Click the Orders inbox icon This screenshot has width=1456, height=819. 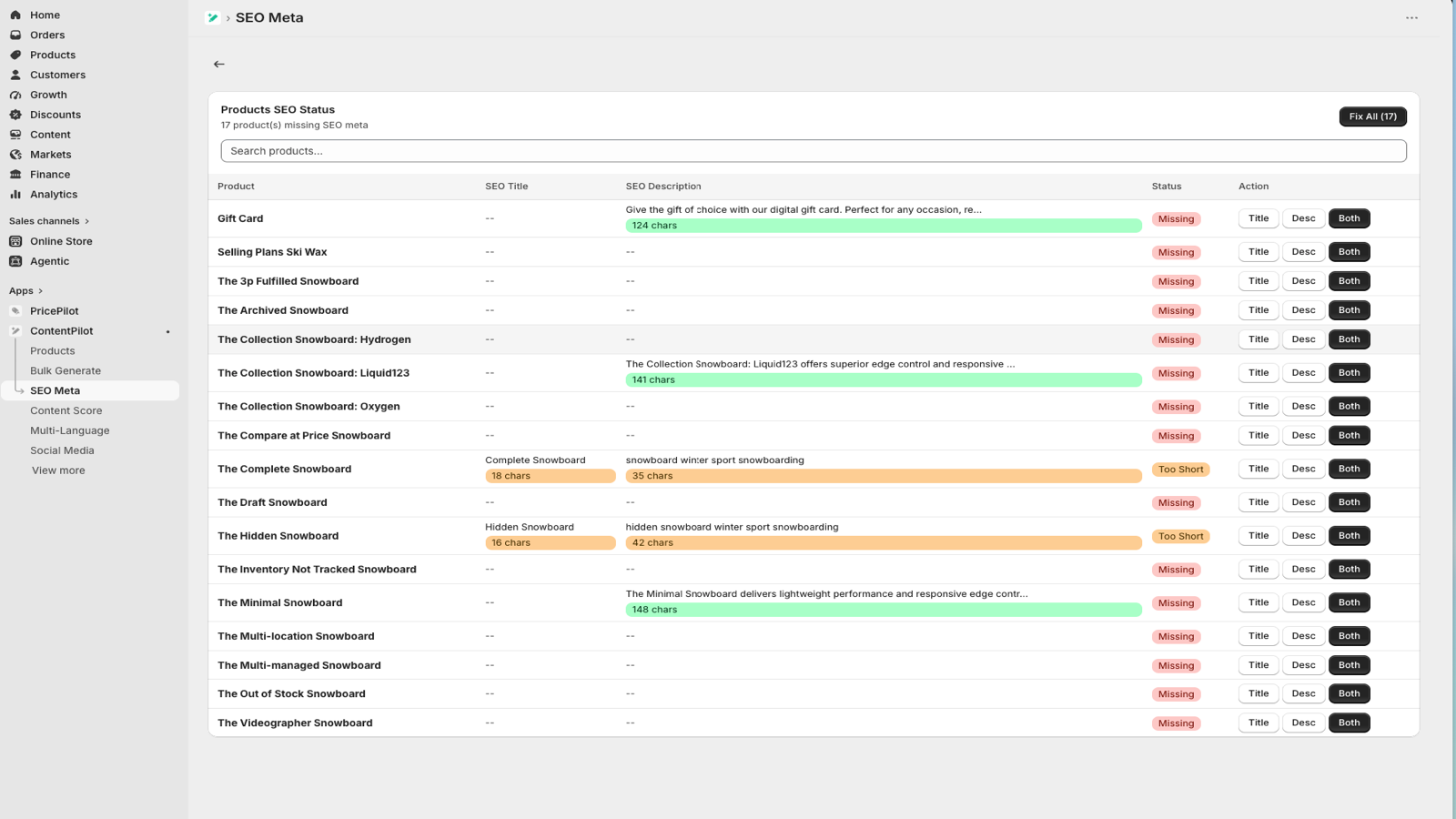click(15, 35)
